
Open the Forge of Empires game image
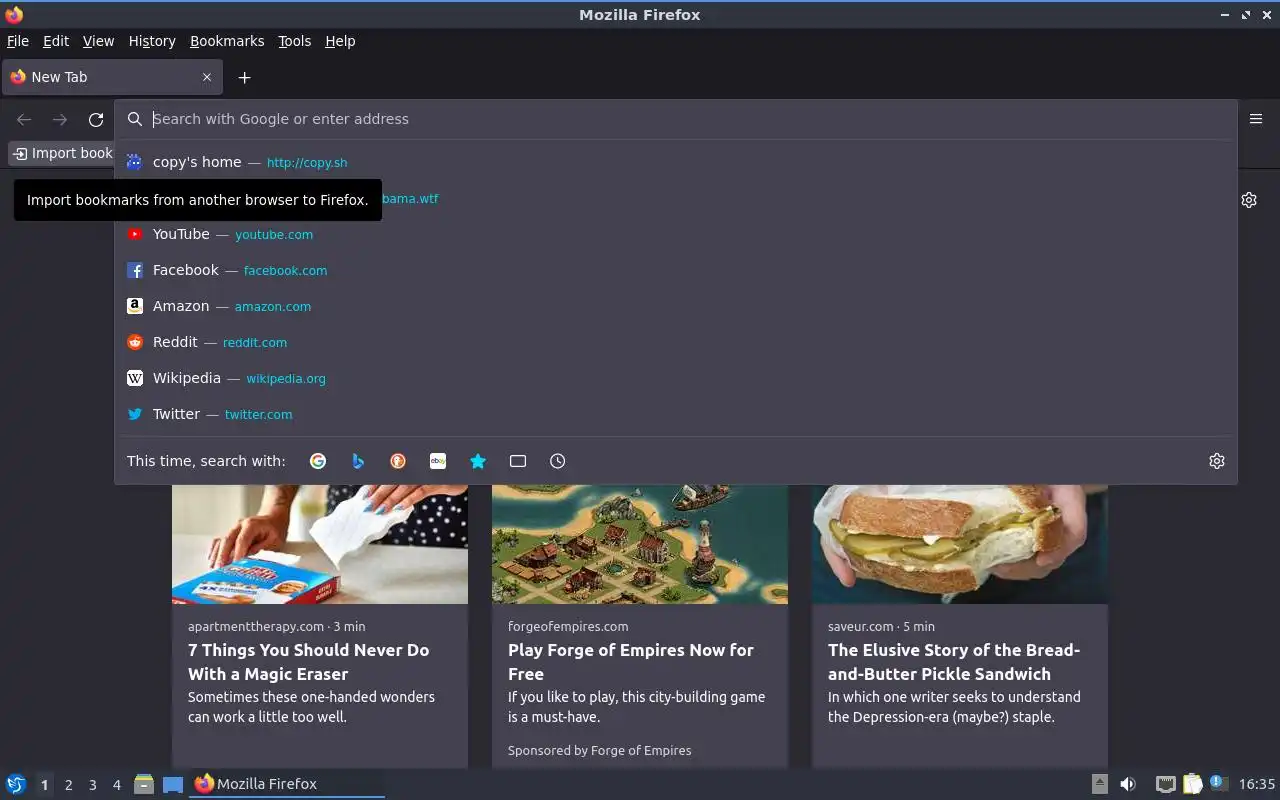pos(640,545)
